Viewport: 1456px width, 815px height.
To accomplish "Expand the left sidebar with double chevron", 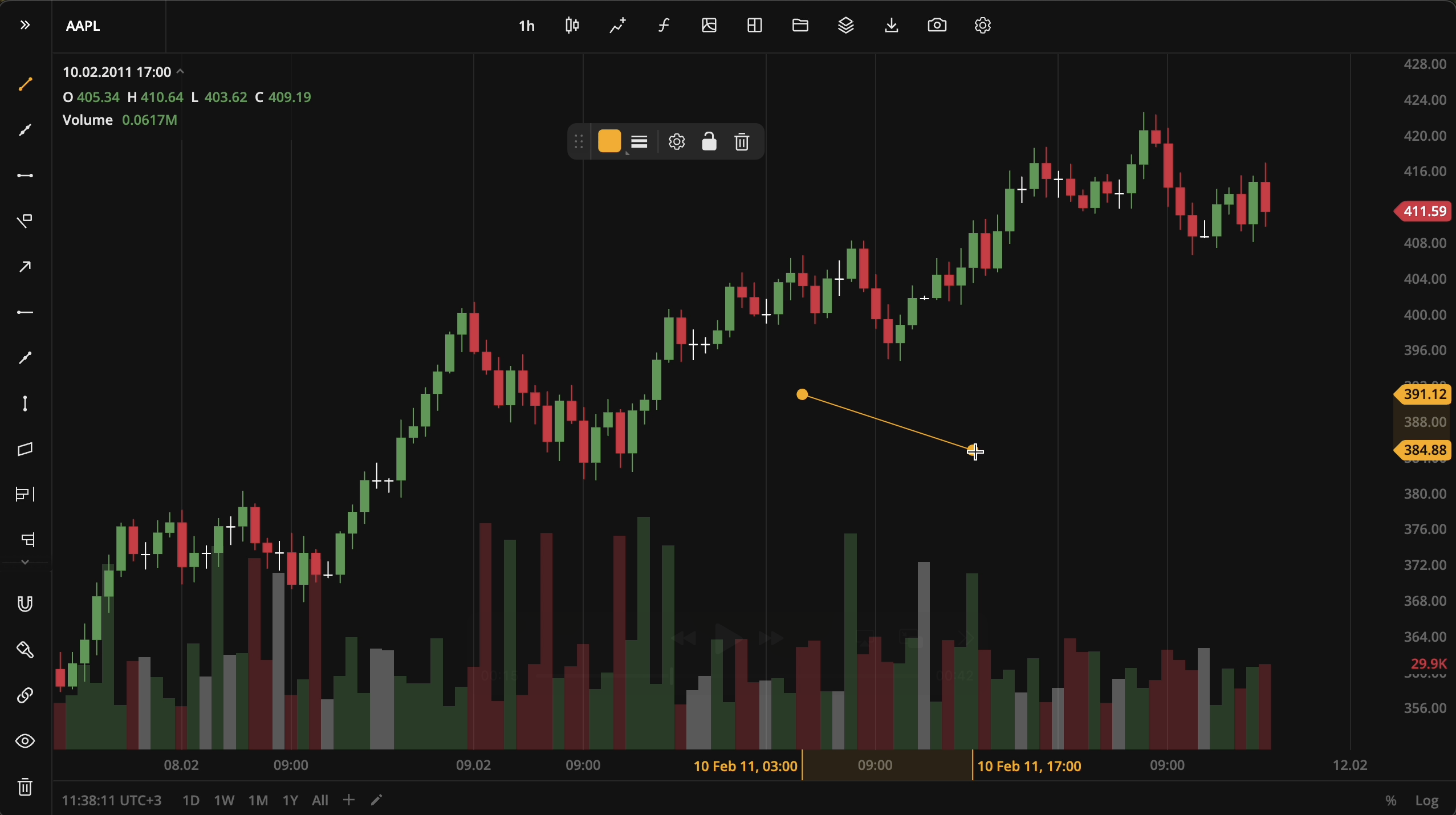I will 25,26.
